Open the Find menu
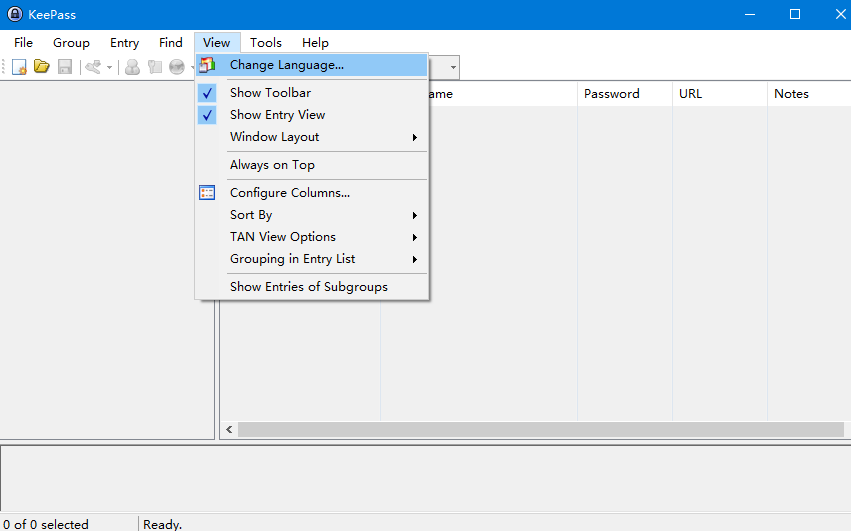851x531 pixels. pyautogui.click(x=170, y=42)
